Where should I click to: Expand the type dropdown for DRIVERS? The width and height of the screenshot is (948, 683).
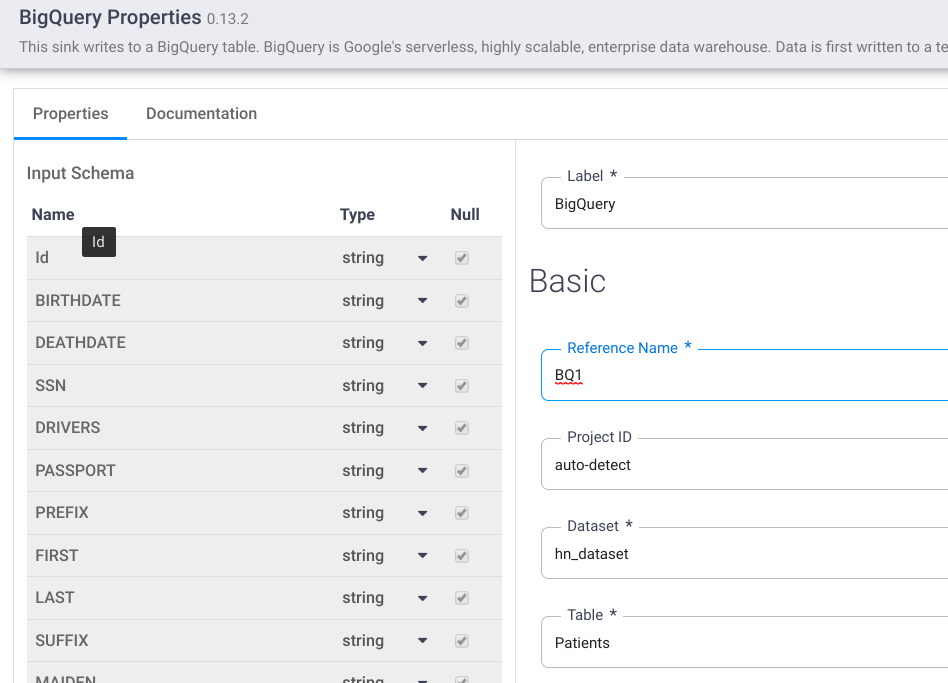[x=422, y=428]
